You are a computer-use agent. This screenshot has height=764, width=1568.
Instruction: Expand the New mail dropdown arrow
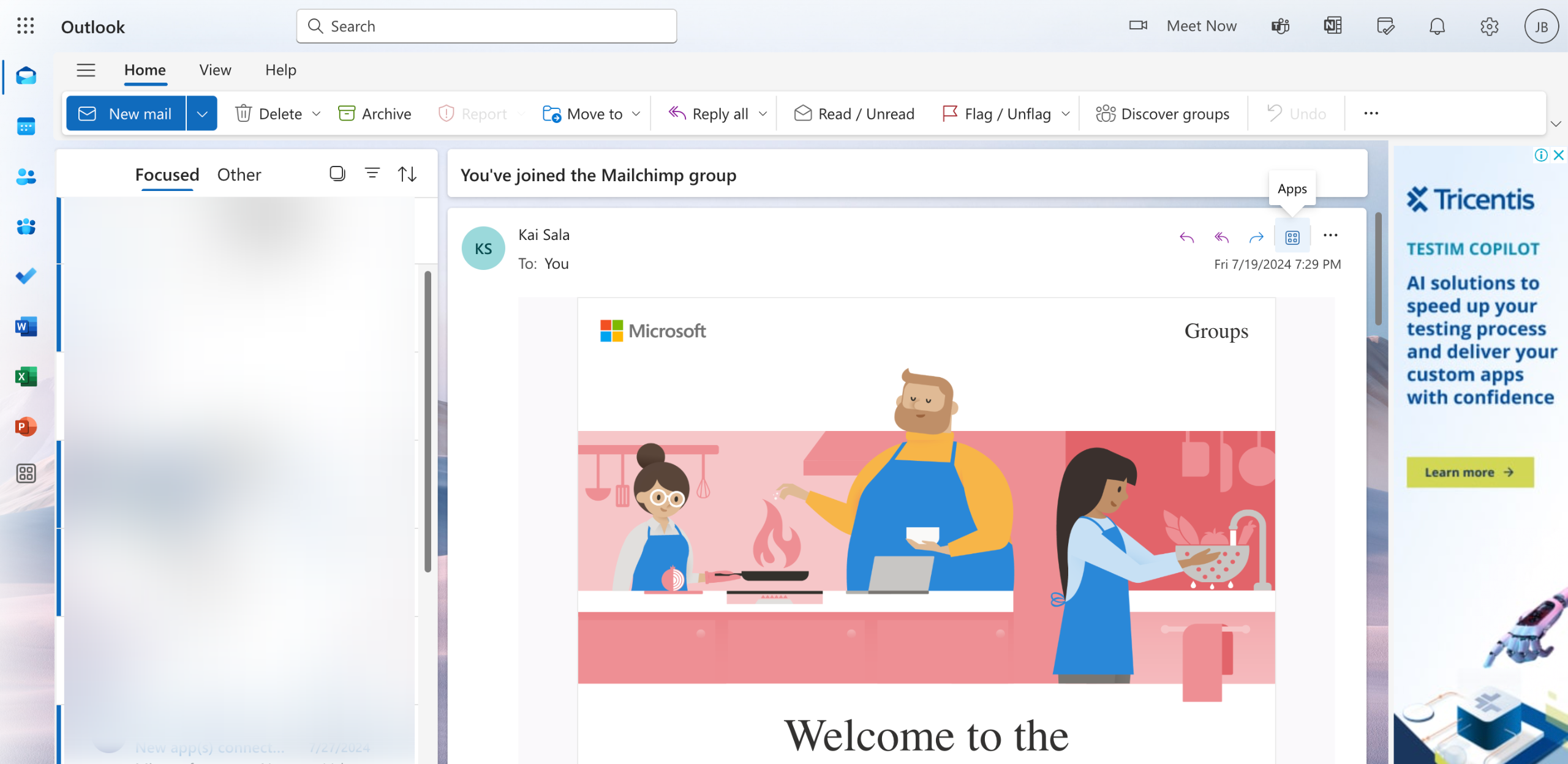tap(202, 114)
